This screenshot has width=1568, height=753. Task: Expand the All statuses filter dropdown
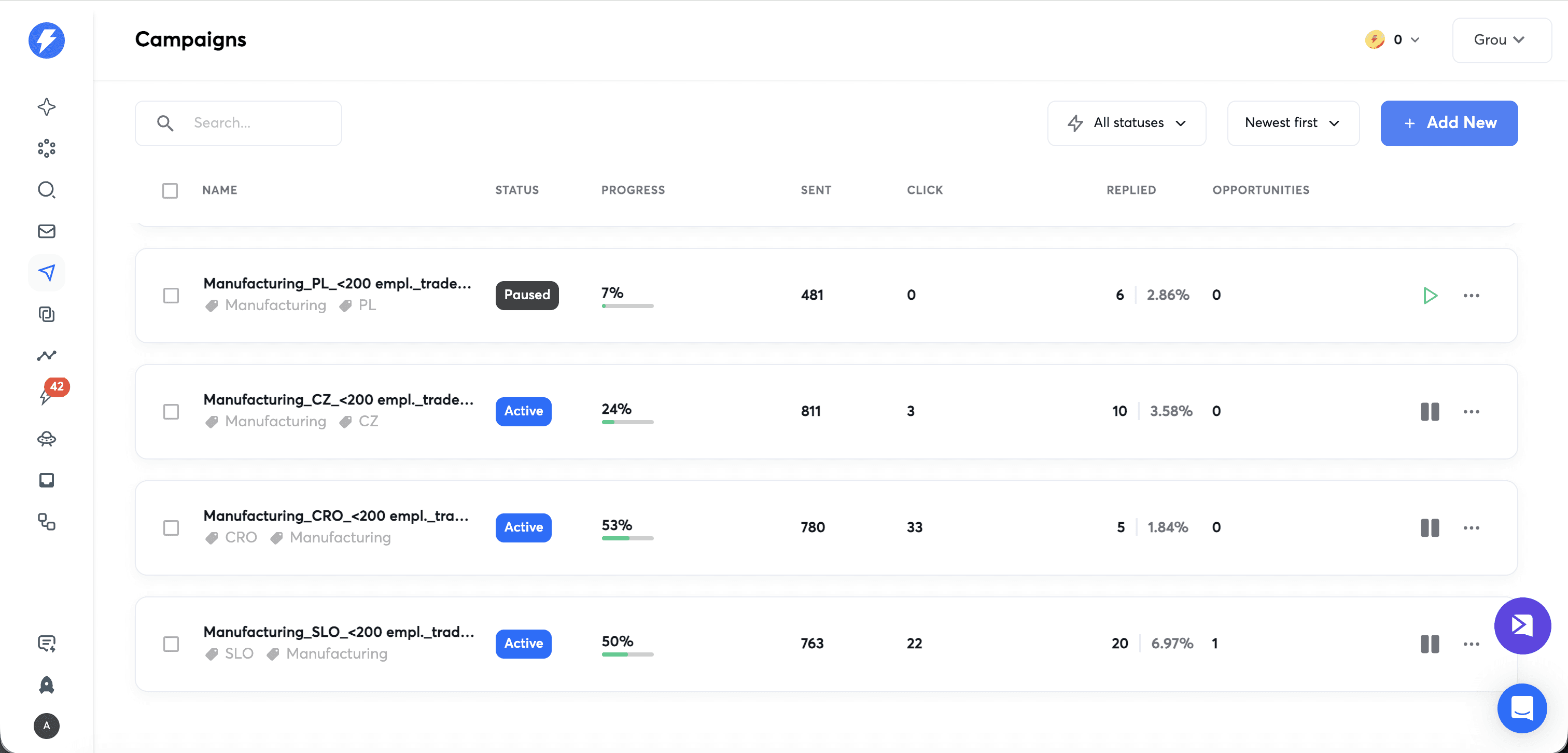coord(1126,123)
